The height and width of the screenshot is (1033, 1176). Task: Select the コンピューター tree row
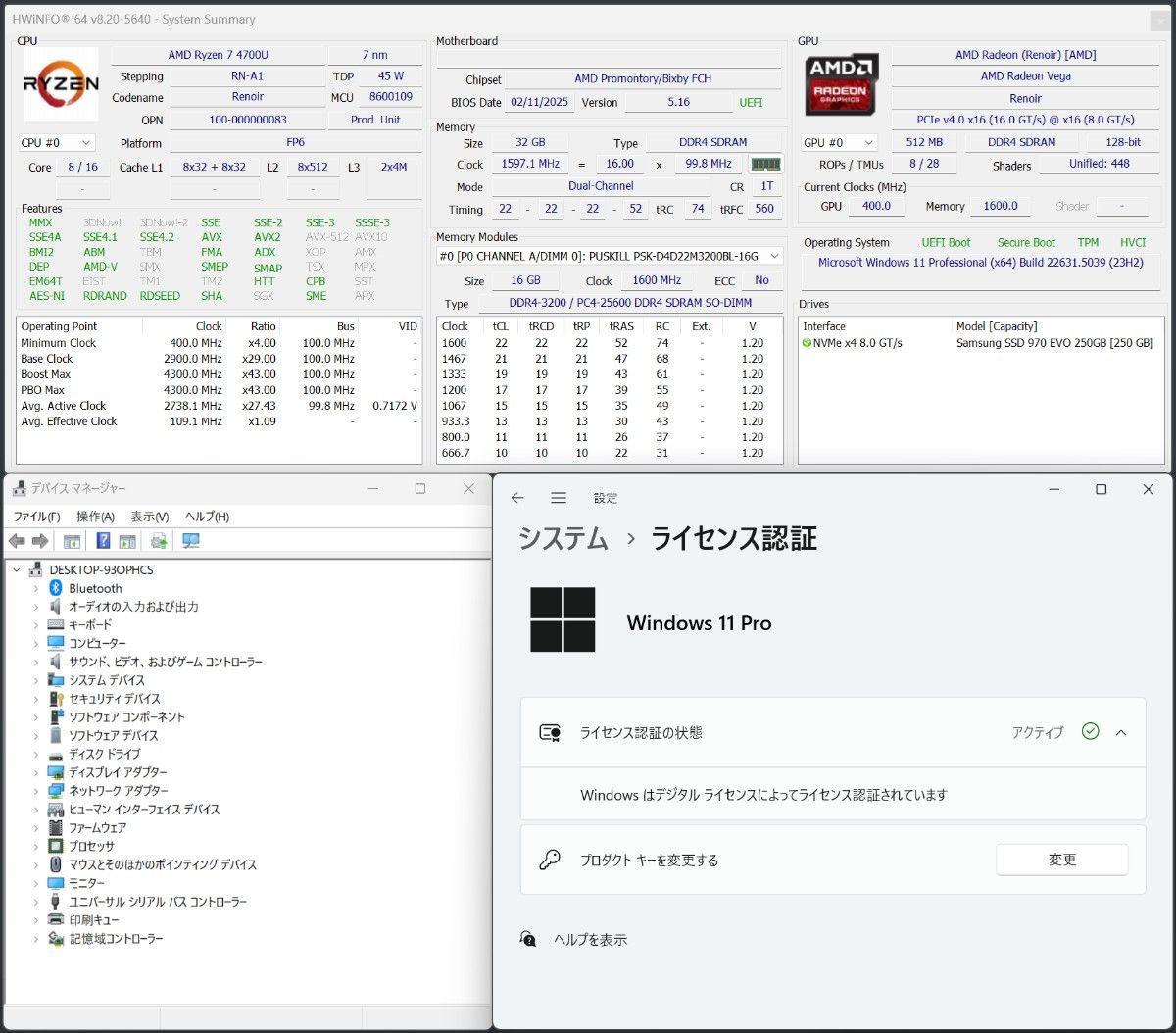(97, 644)
